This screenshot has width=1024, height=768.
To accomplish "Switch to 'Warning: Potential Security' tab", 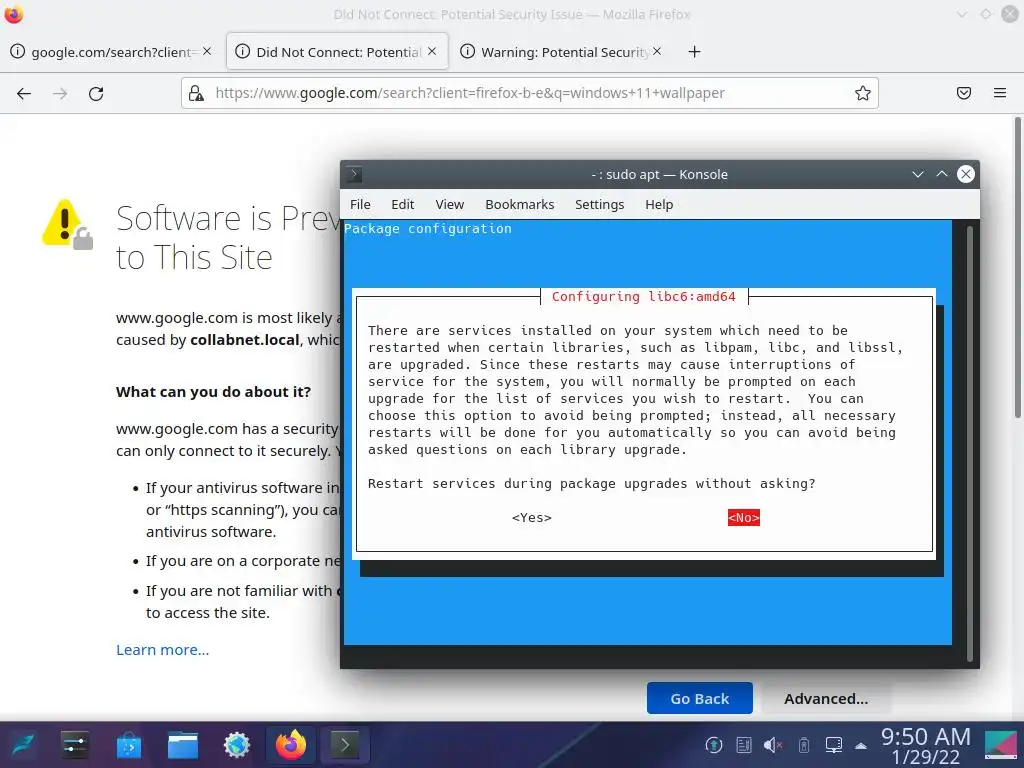I will point(562,52).
